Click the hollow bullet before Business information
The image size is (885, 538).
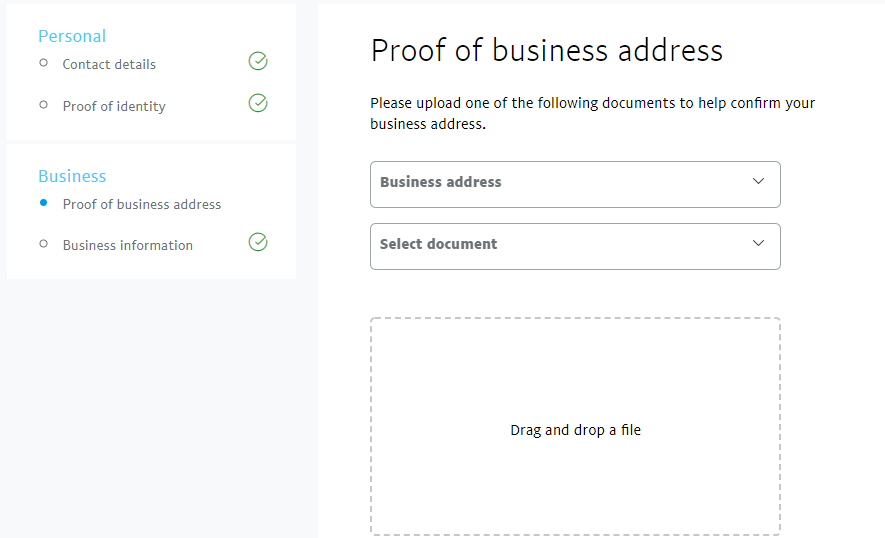[43, 243]
